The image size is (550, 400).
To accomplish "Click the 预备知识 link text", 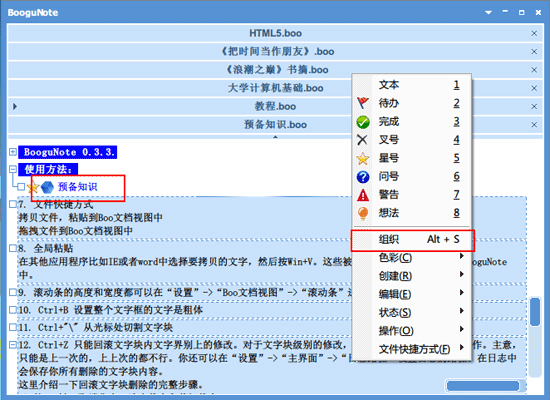I will click(78, 187).
